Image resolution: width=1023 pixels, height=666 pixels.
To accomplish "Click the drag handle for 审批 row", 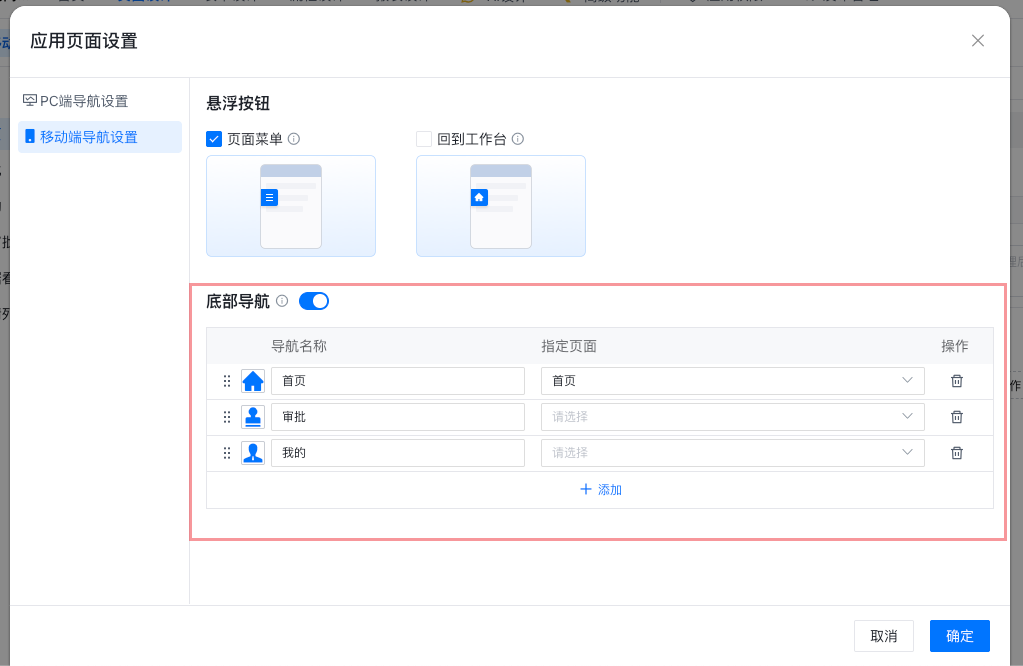I will 227,417.
